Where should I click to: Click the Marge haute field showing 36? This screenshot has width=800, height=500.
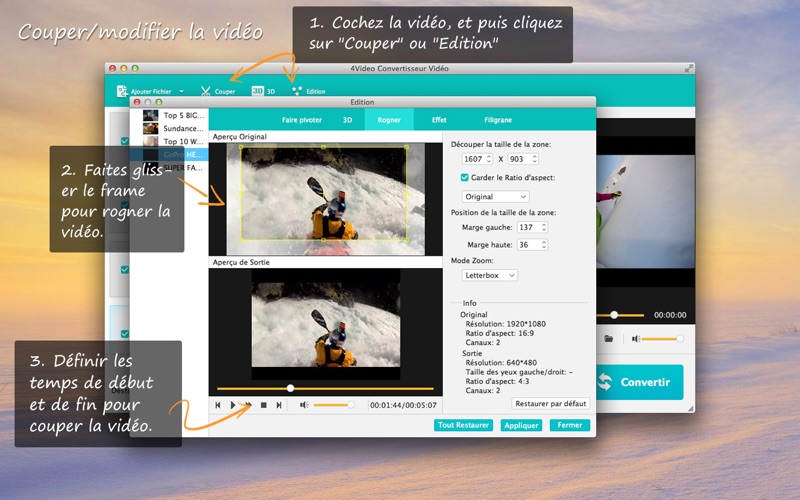(529, 245)
